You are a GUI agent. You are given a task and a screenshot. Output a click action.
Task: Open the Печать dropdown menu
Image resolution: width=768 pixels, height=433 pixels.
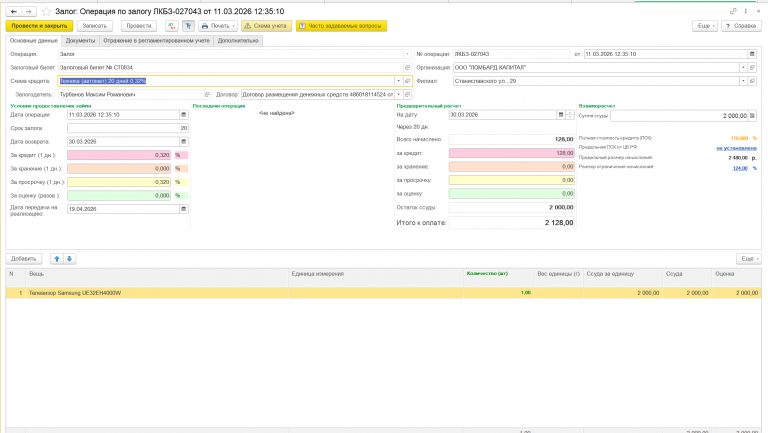click(218, 26)
